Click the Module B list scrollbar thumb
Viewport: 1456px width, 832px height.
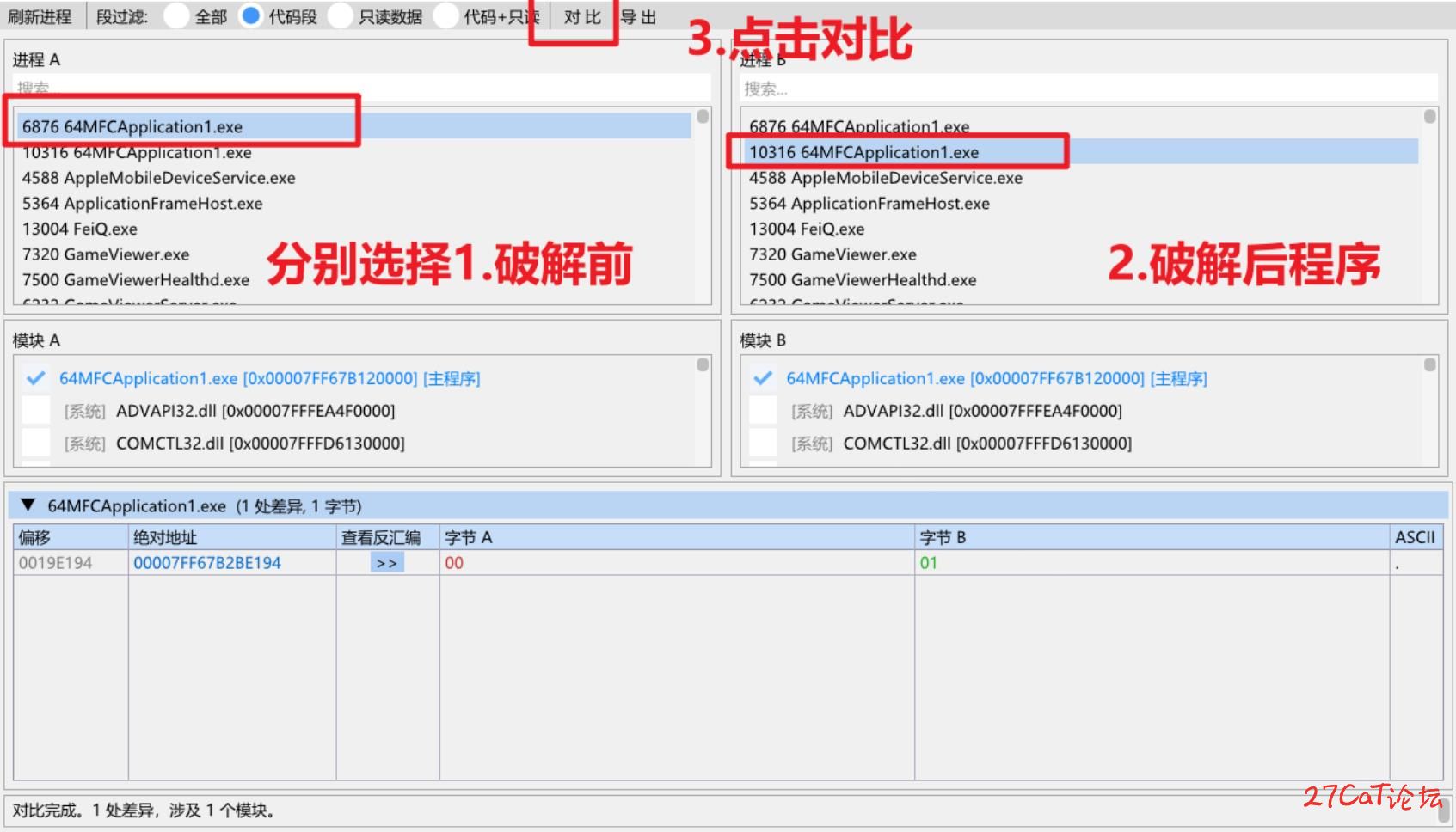[x=1430, y=364]
